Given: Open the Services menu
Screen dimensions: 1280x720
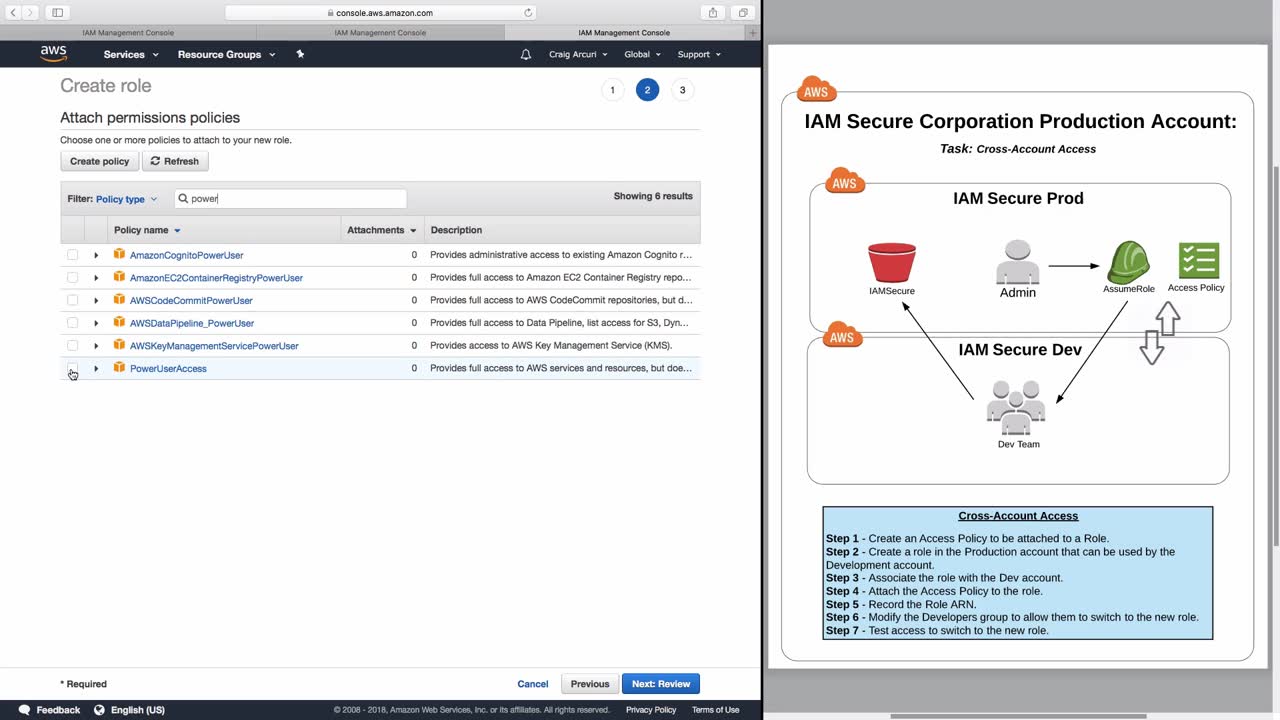Looking at the screenshot, I should click(x=130, y=54).
